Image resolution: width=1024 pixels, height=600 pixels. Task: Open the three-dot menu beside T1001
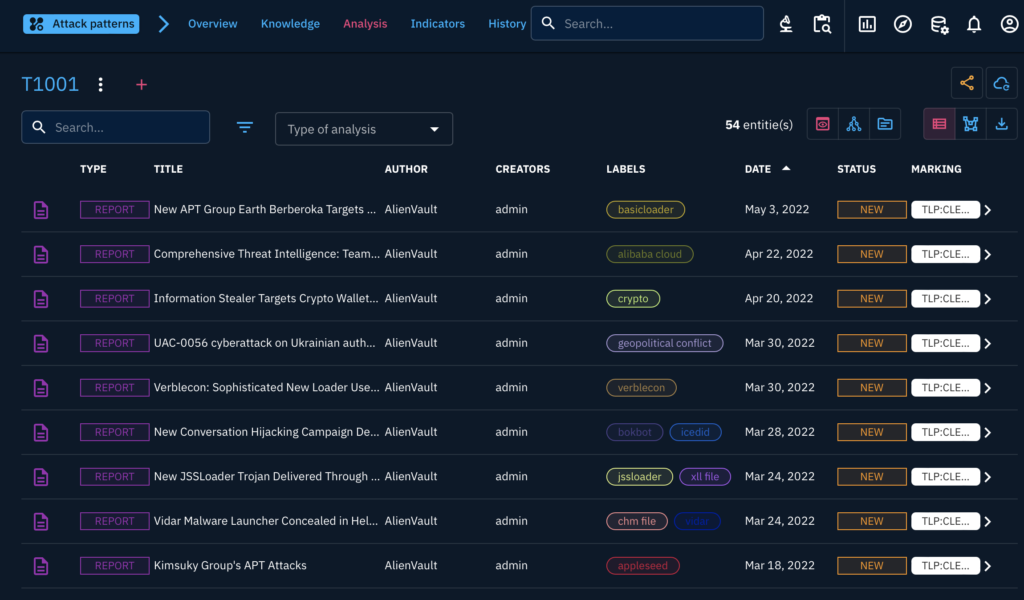click(100, 85)
